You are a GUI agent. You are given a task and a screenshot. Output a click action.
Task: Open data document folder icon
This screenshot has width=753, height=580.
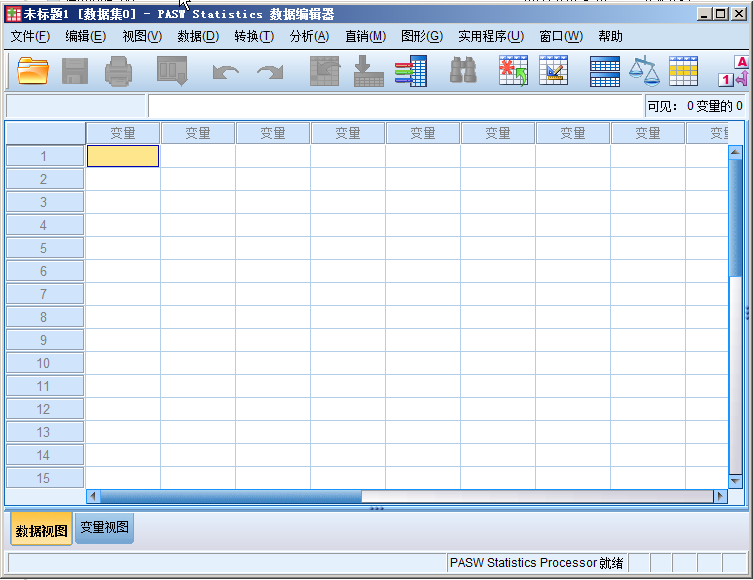[33, 71]
